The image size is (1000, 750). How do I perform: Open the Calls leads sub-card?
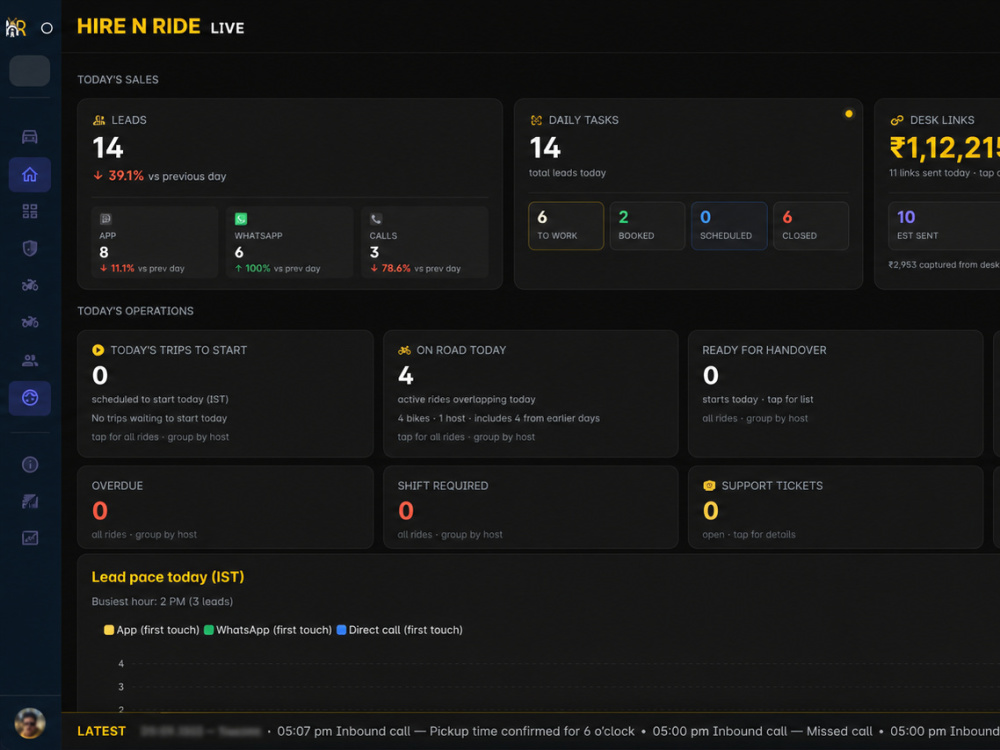(x=425, y=242)
